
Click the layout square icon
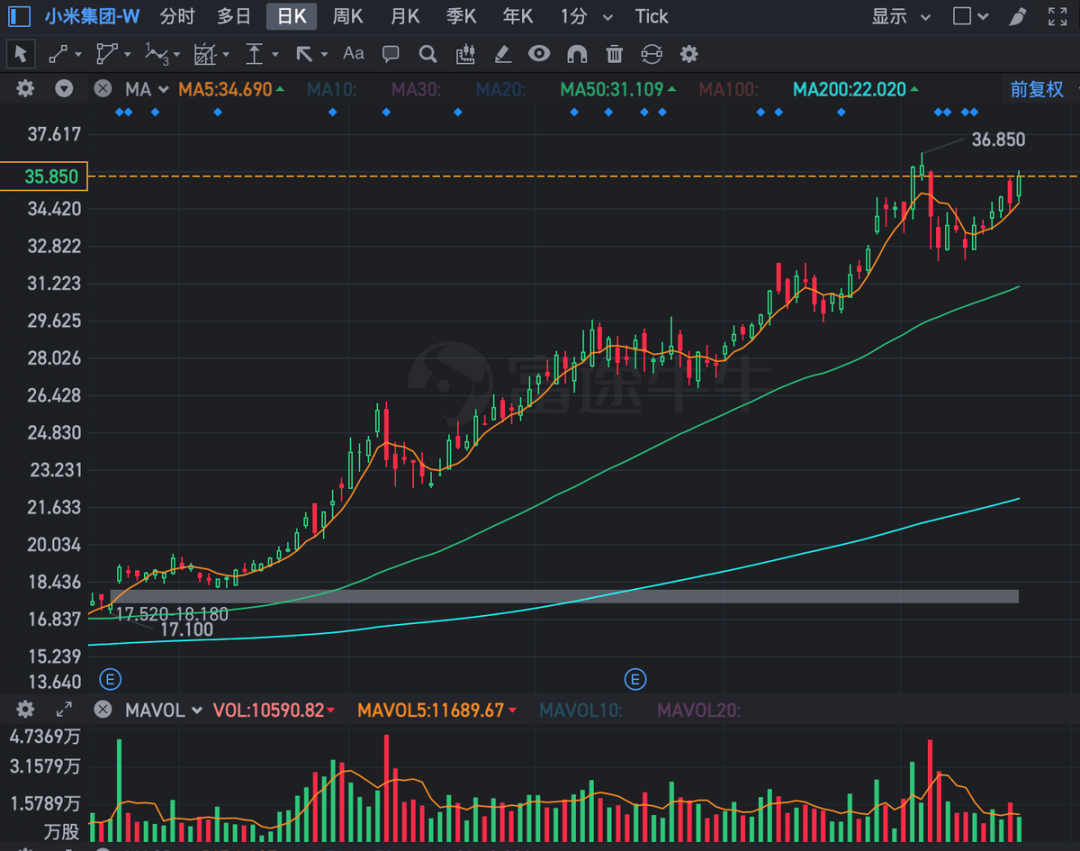962,16
